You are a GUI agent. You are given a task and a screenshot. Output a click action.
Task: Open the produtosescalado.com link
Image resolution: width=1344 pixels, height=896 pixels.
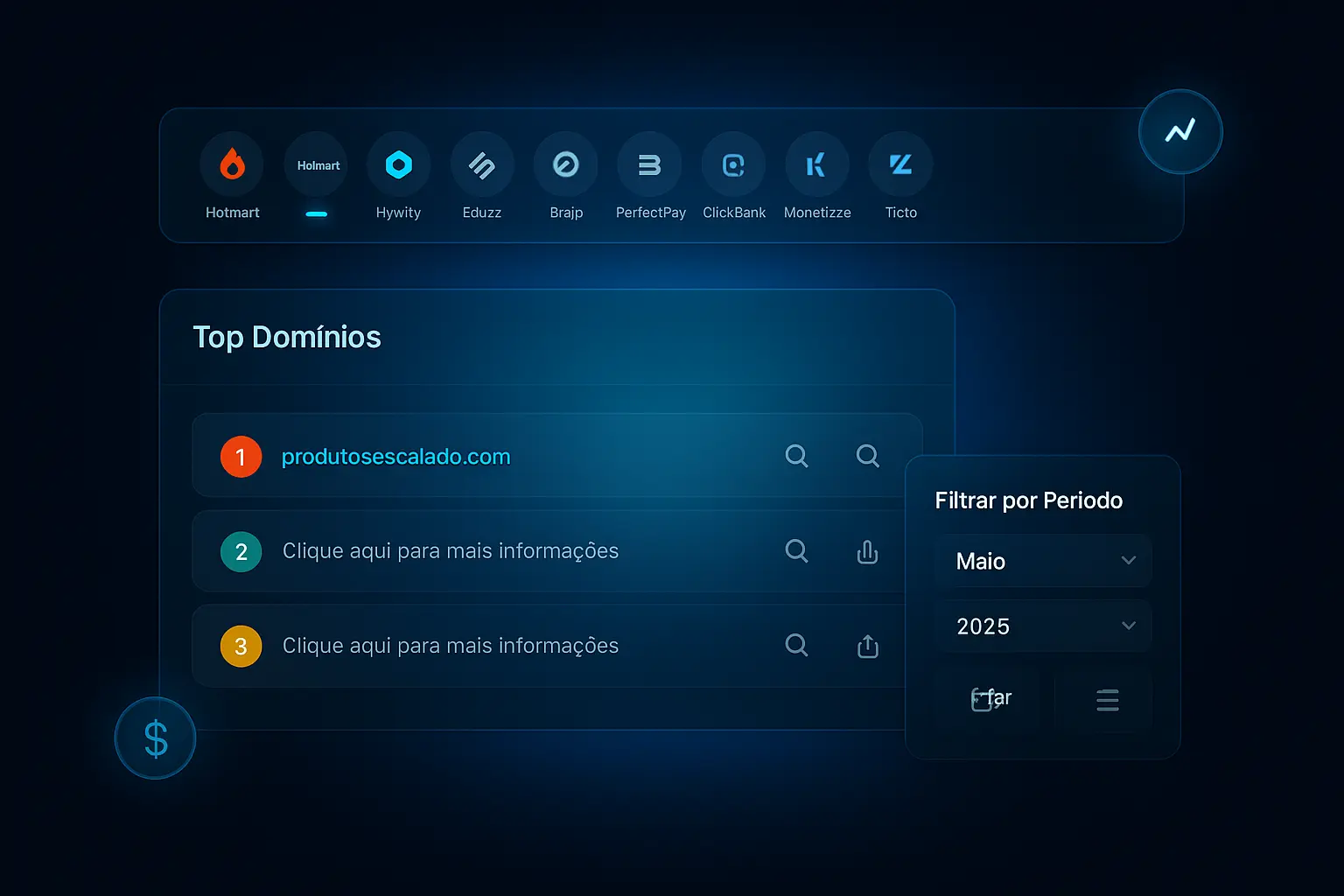coord(395,457)
